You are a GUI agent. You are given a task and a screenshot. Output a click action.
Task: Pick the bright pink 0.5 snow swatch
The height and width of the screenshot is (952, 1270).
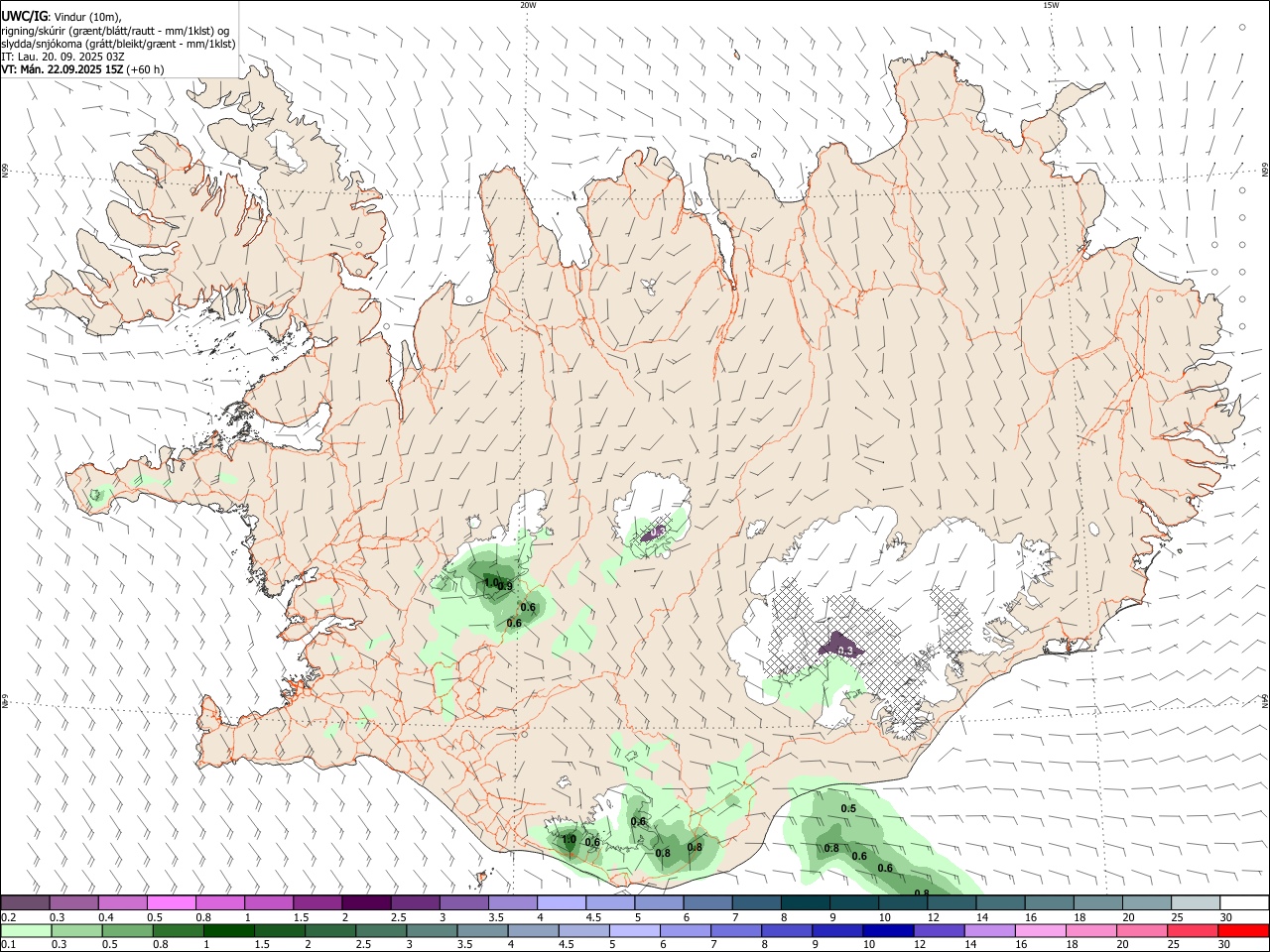[x=171, y=902]
